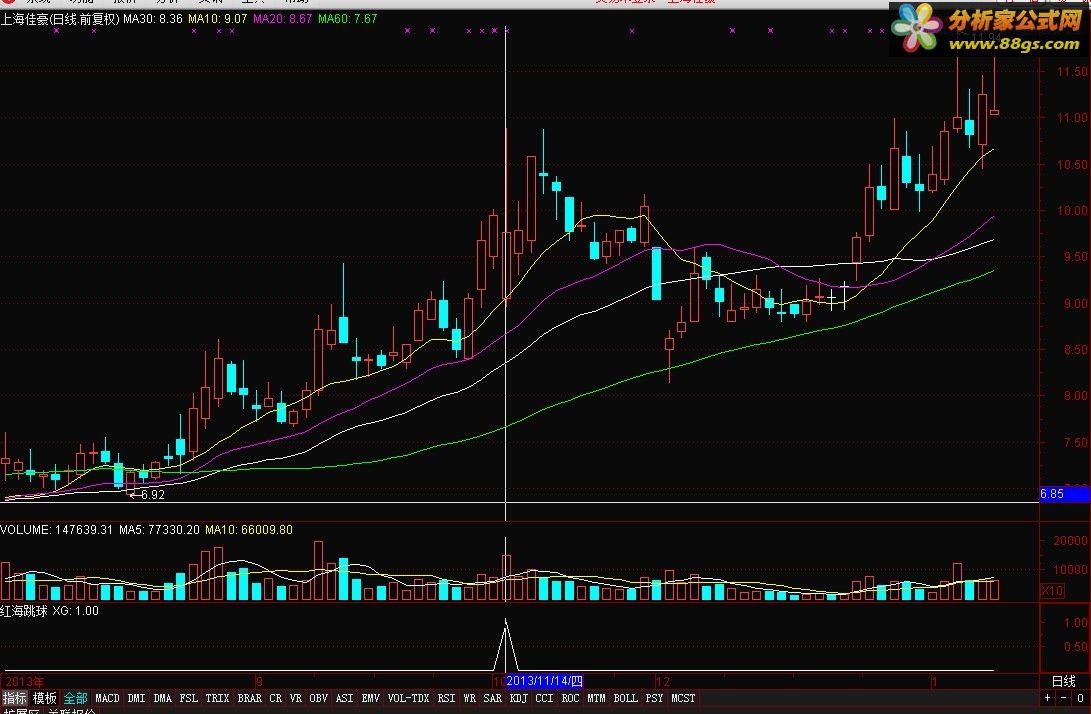Click the 0 reset zoom button

click(1080, 698)
